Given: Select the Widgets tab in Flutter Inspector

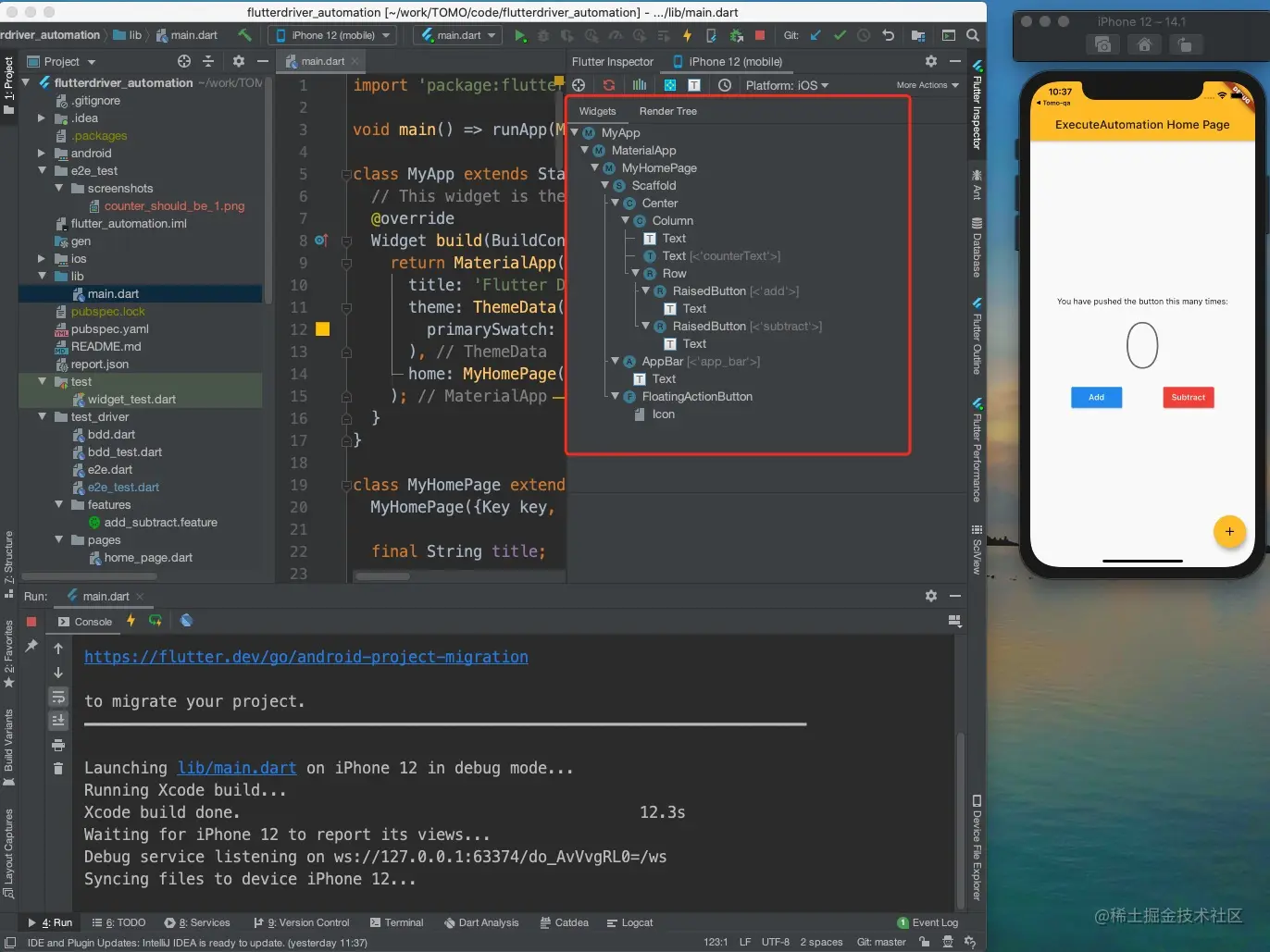Looking at the screenshot, I should click(x=597, y=111).
